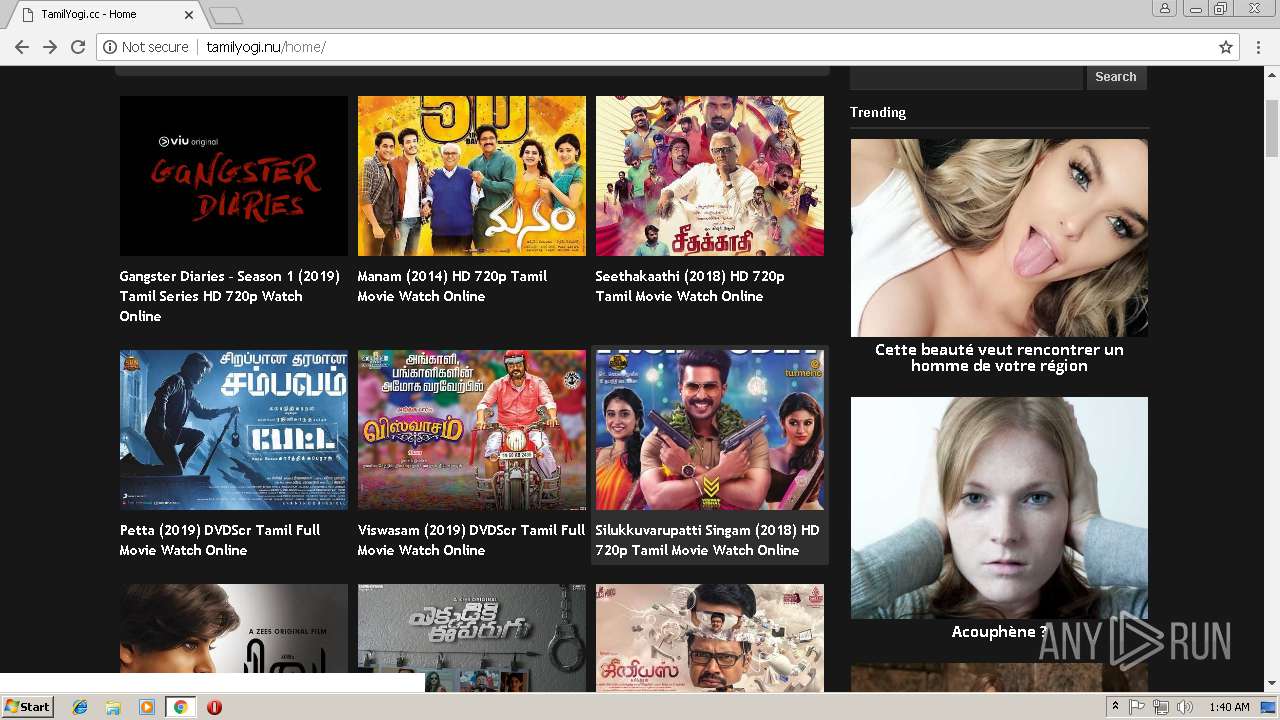Go back to the previous page

(x=22, y=47)
